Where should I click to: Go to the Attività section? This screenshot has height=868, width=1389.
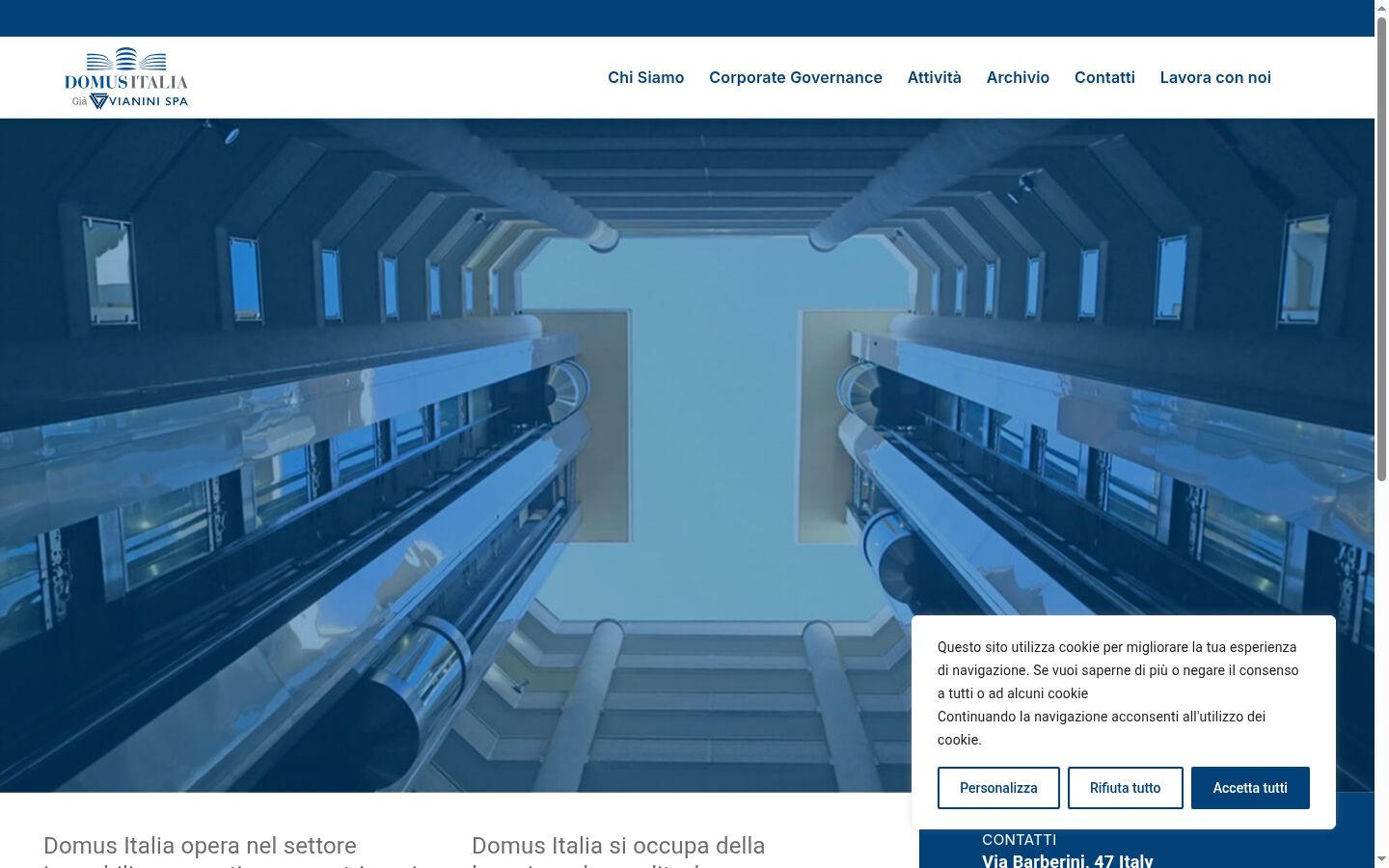click(x=934, y=77)
